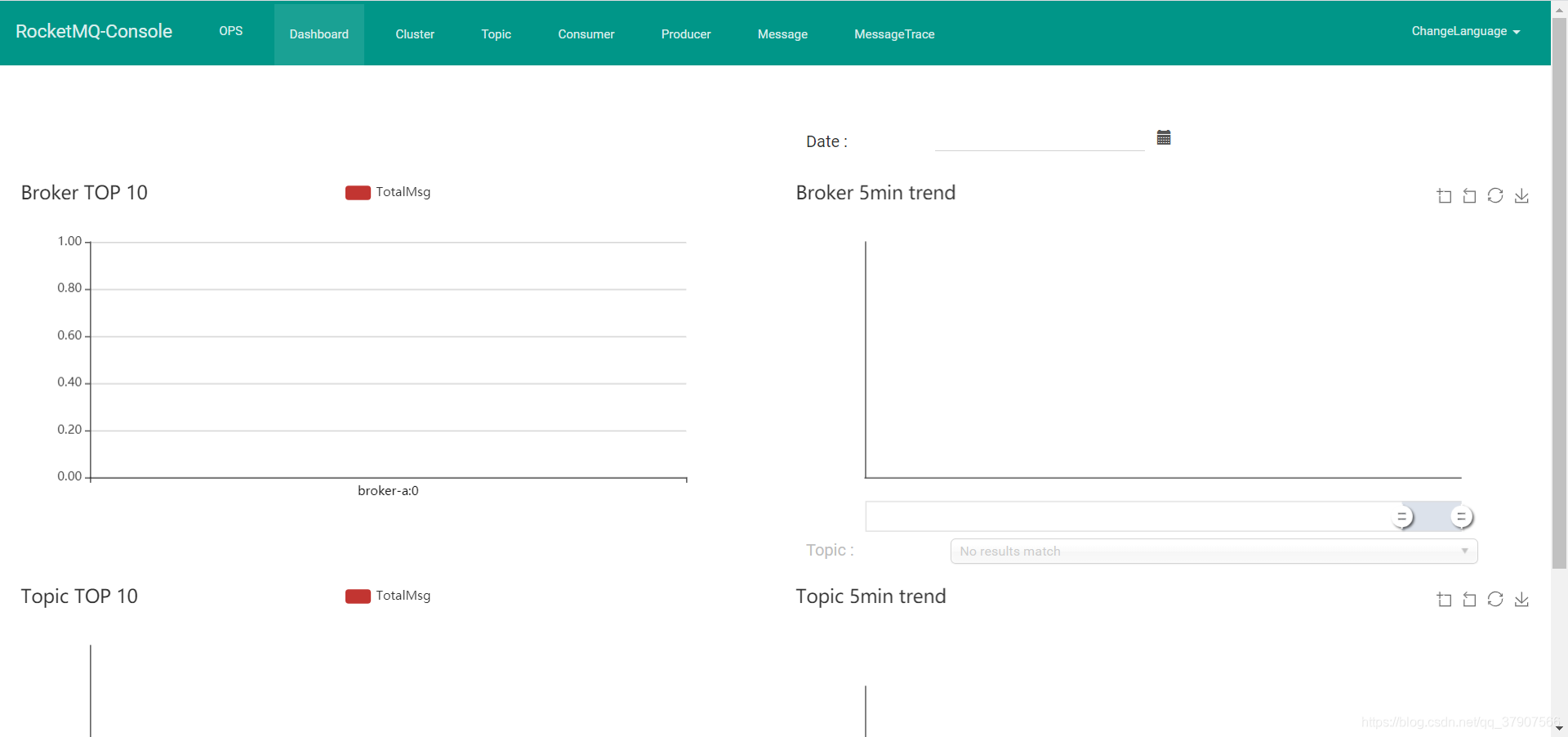Toggle TotalMsg legend in Broker TOP 10
The width and height of the screenshot is (1568, 737).
click(x=388, y=192)
